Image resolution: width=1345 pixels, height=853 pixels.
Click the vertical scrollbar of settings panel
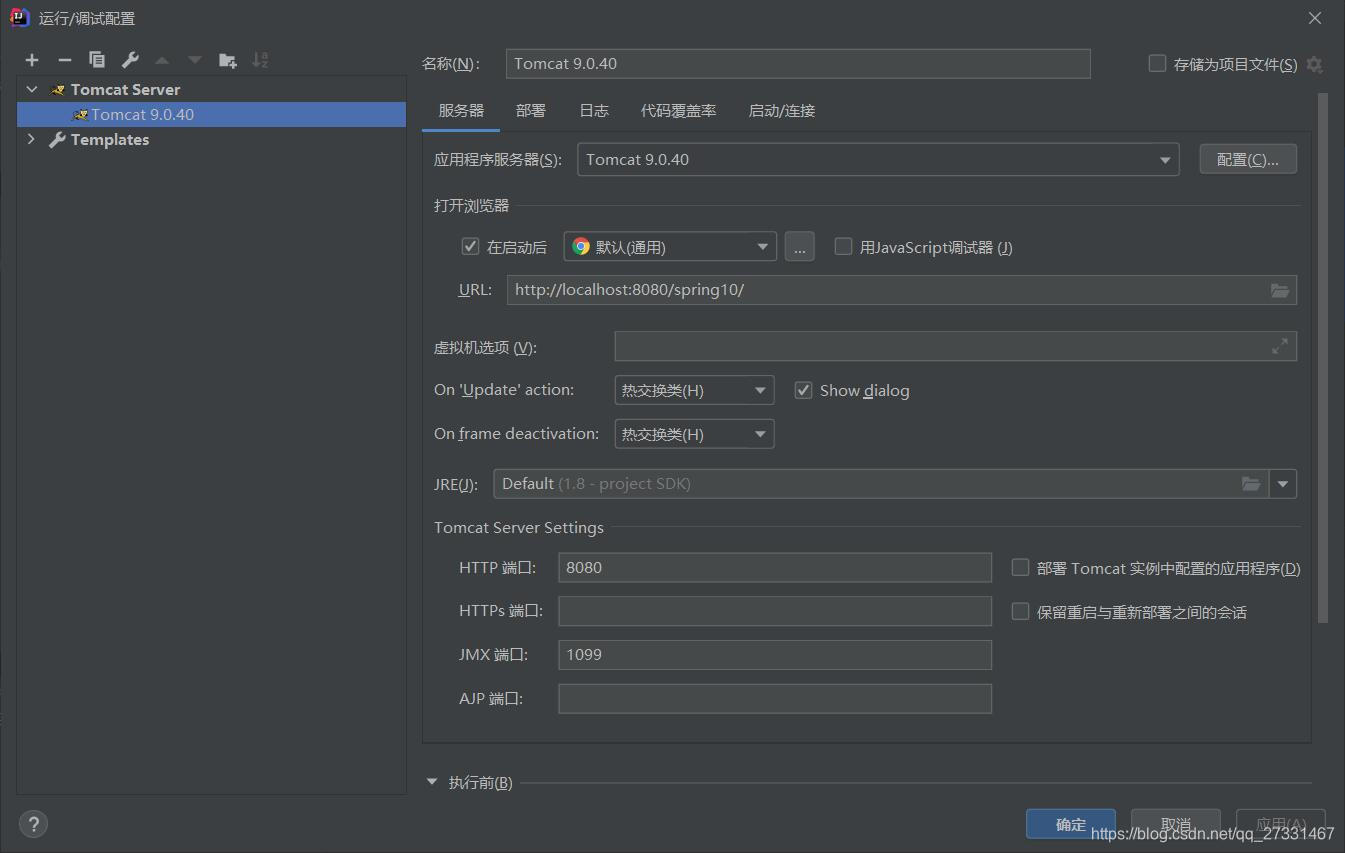[x=1323, y=358]
